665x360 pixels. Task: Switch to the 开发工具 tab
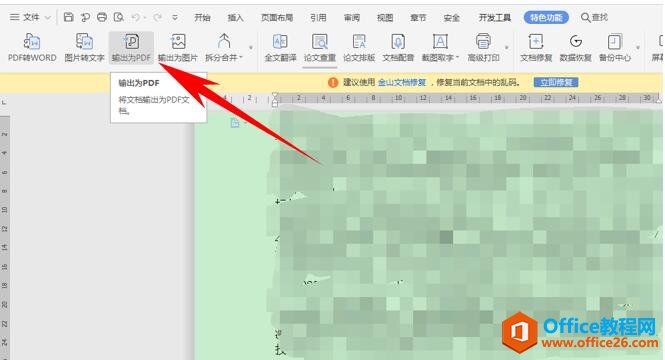pyautogui.click(x=495, y=17)
